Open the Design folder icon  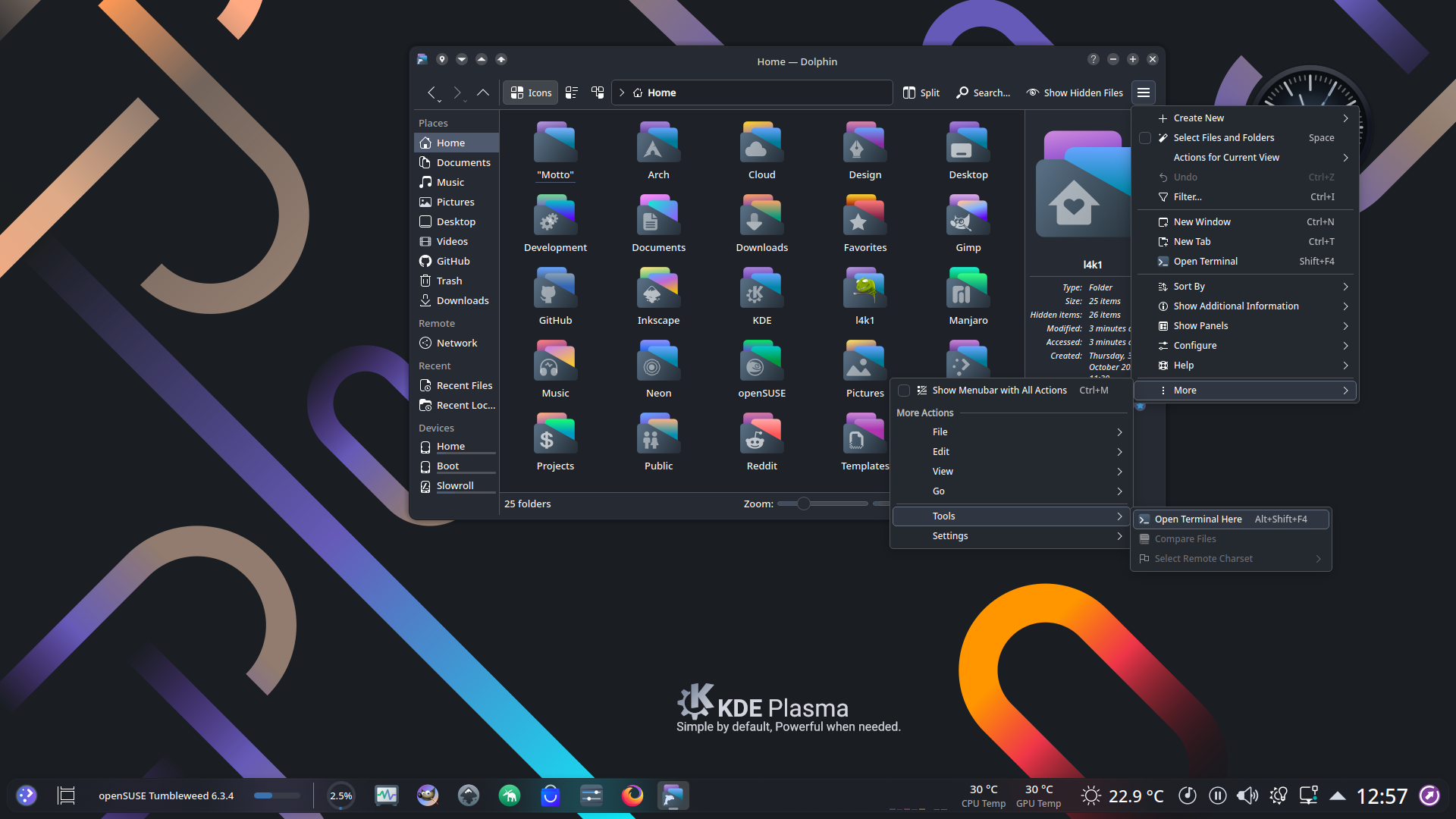[x=864, y=143]
